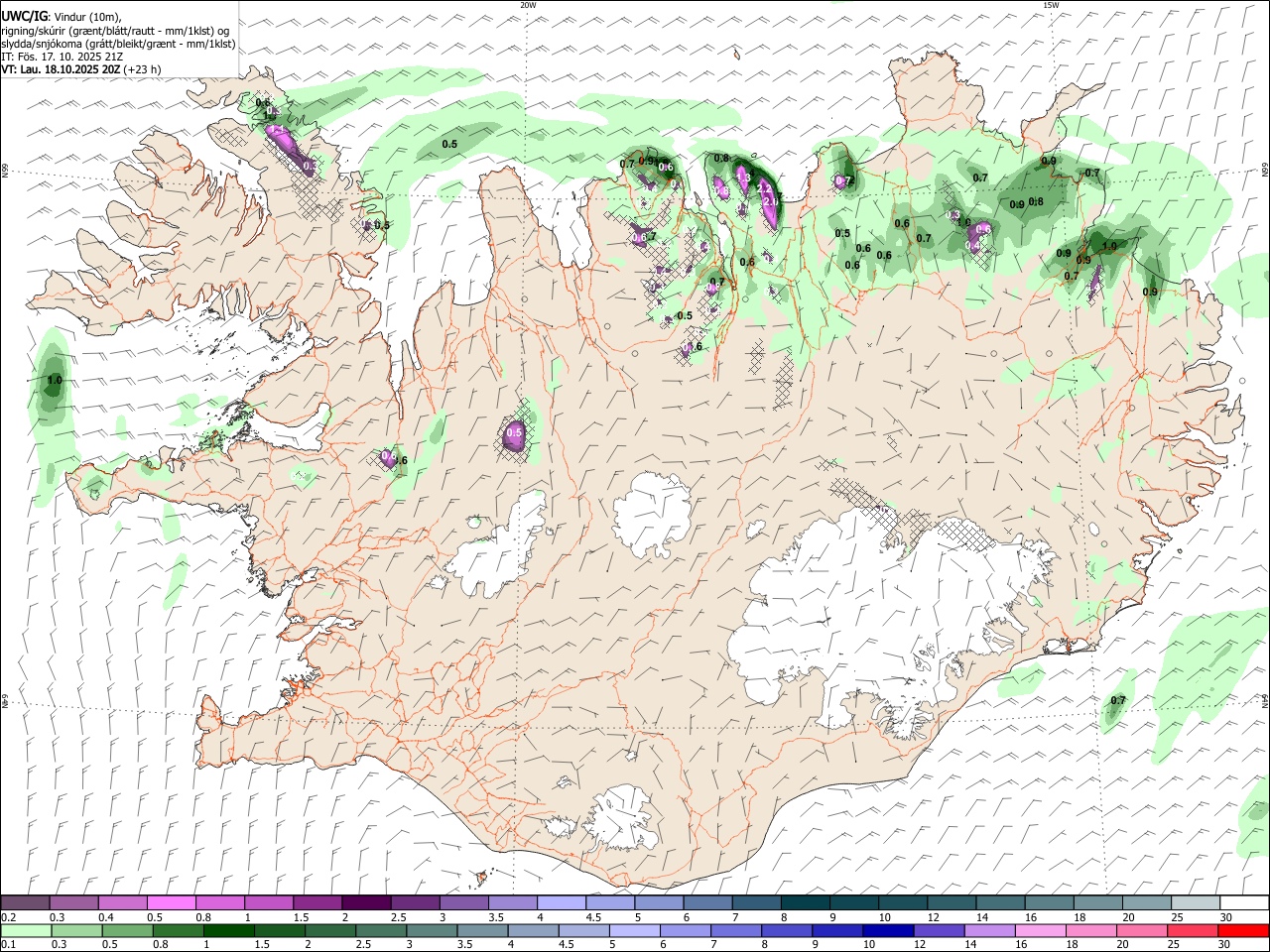Select the darkest purple swatch labeled 2 in upper bar
Screen dimensions: 1270x952
coord(366,902)
